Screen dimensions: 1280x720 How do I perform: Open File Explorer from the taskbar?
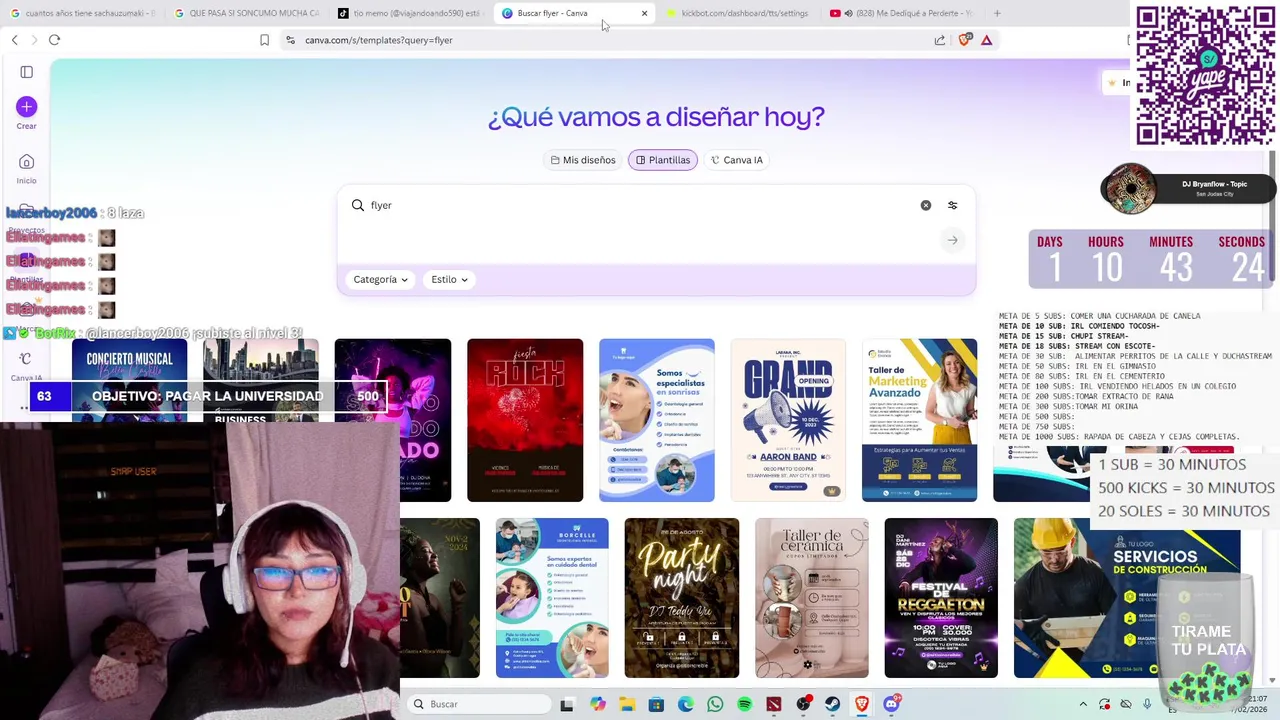tap(627, 704)
